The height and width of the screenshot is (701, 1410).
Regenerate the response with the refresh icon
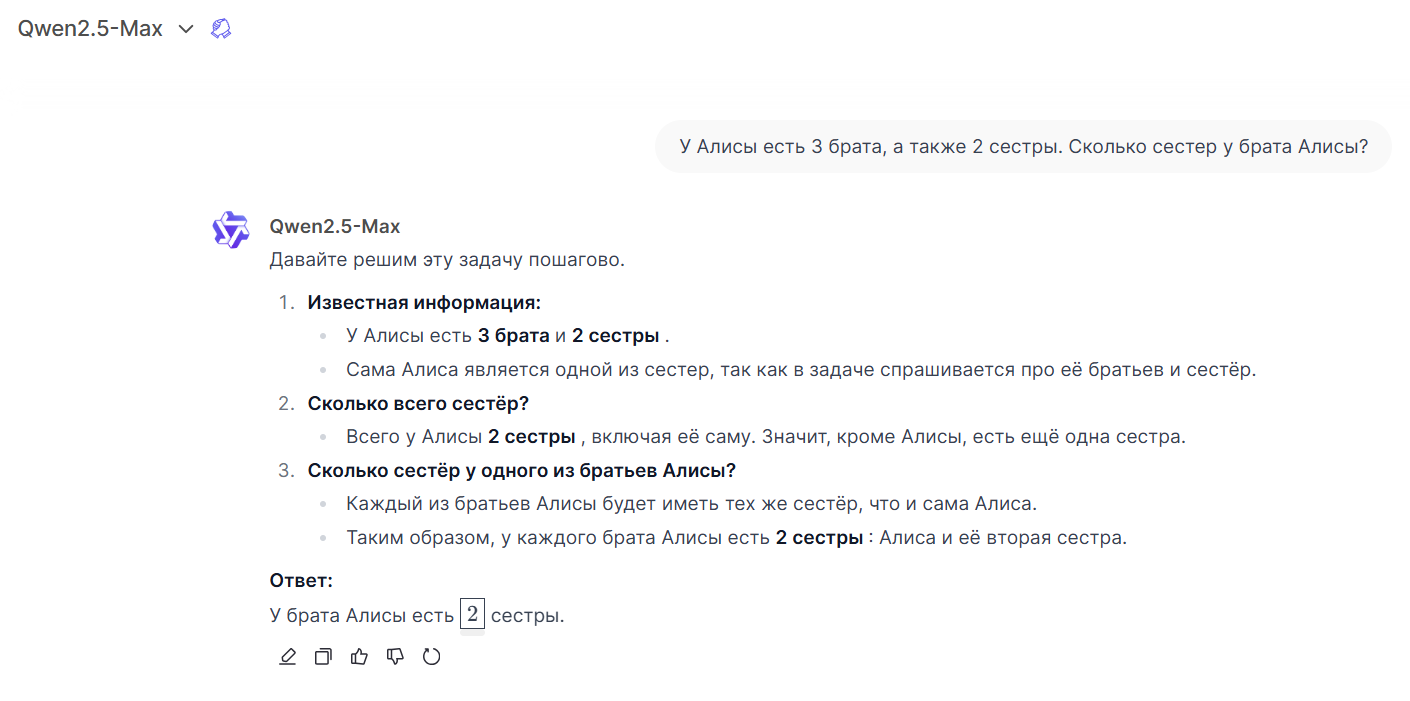(x=431, y=656)
